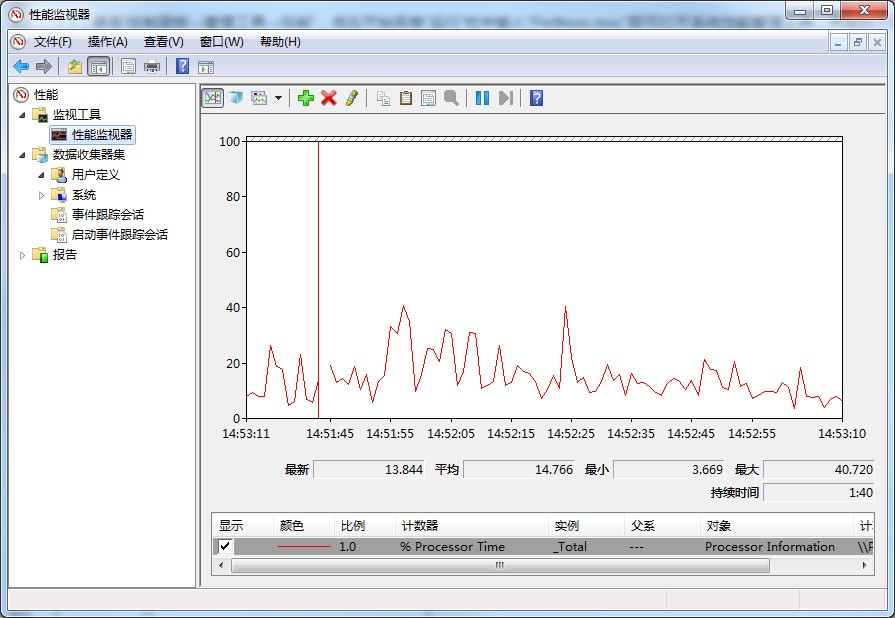The width and height of the screenshot is (895, 618).
Task: Select 性能监视器 in the tree
Action: (x=102, y=135)
